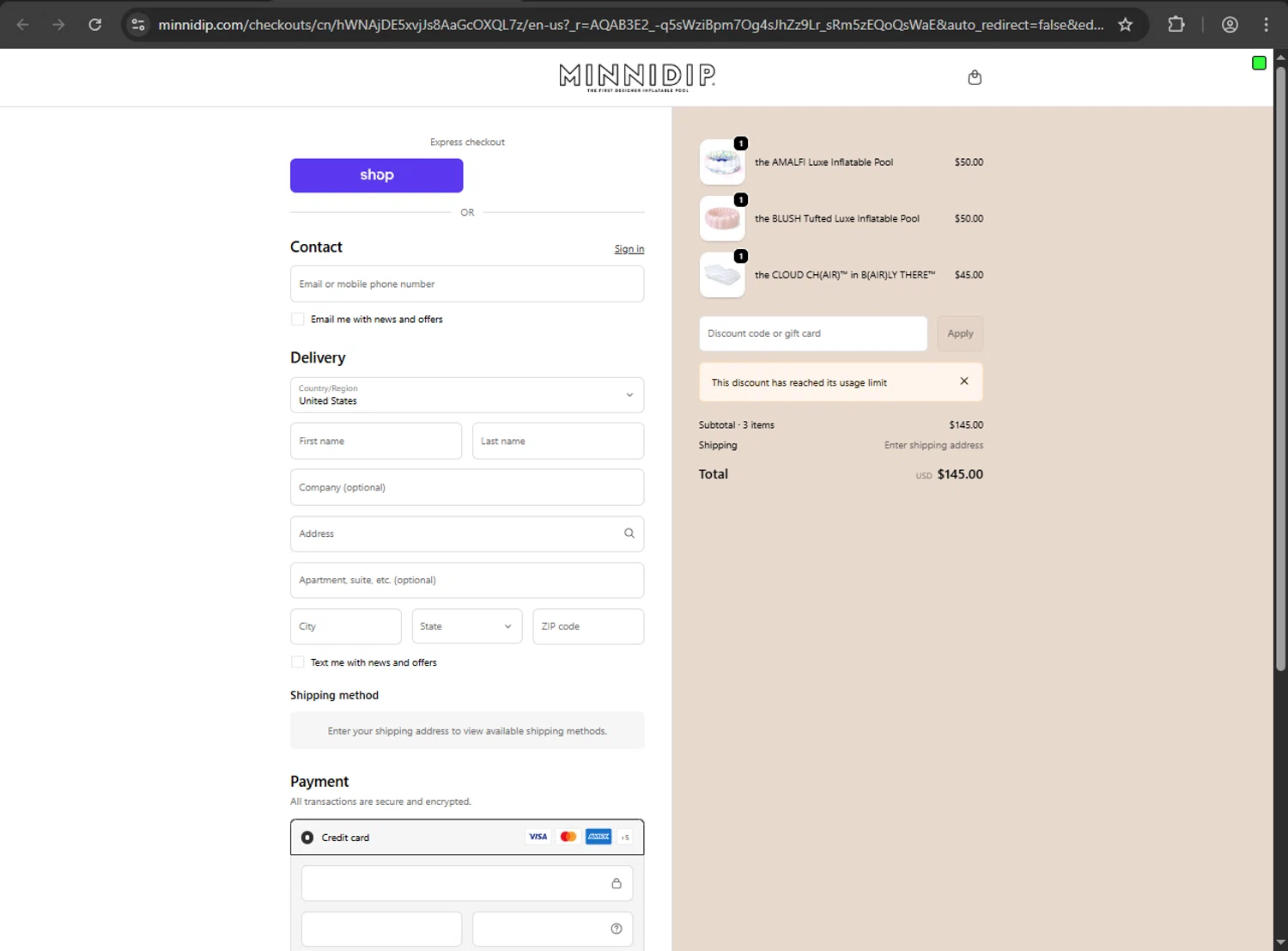This screenshot has width=1288, height=951.
Task: Click the Minnidip logo
Action: pos(637,77)
